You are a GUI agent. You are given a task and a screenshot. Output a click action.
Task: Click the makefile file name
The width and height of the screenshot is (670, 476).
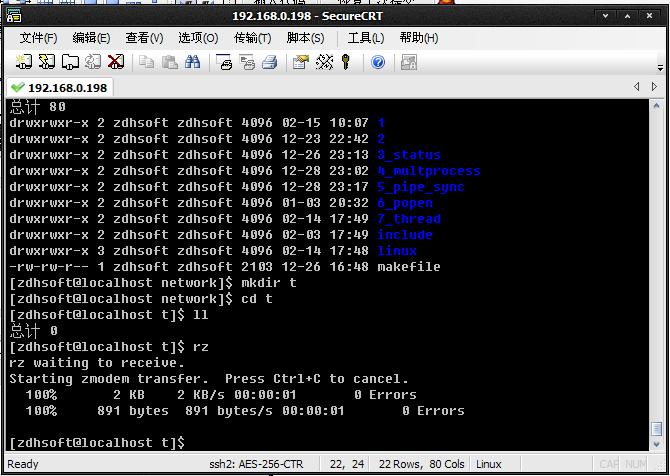408,267
